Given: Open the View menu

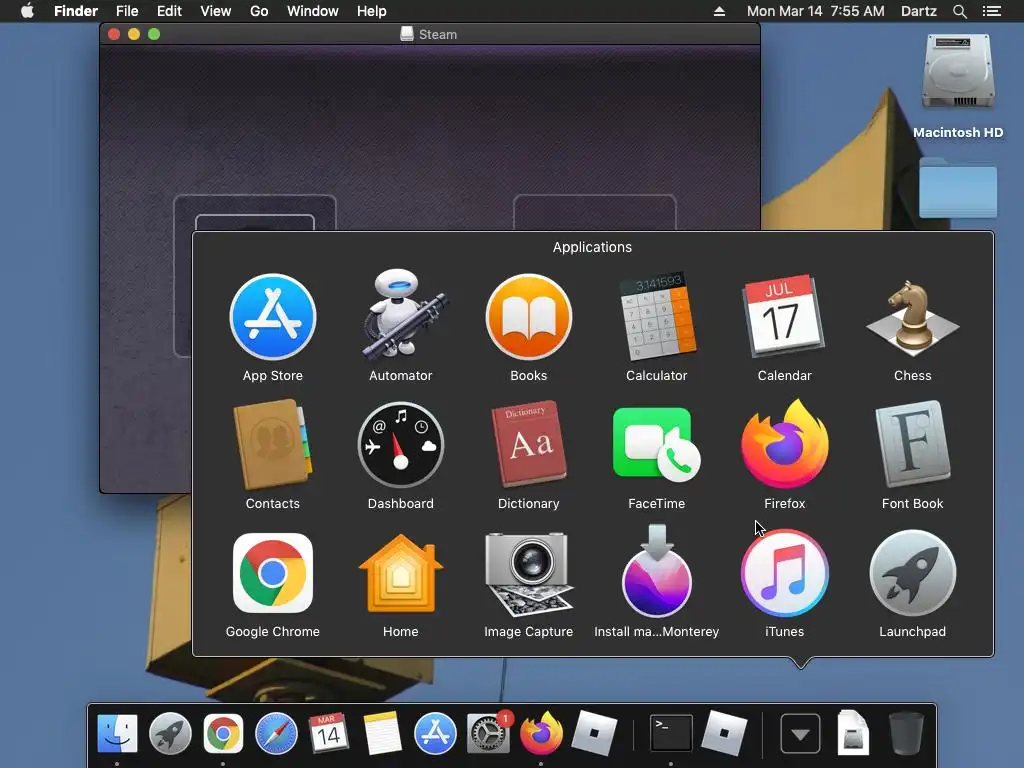Looking at the screenshot, I should point(216,11).
